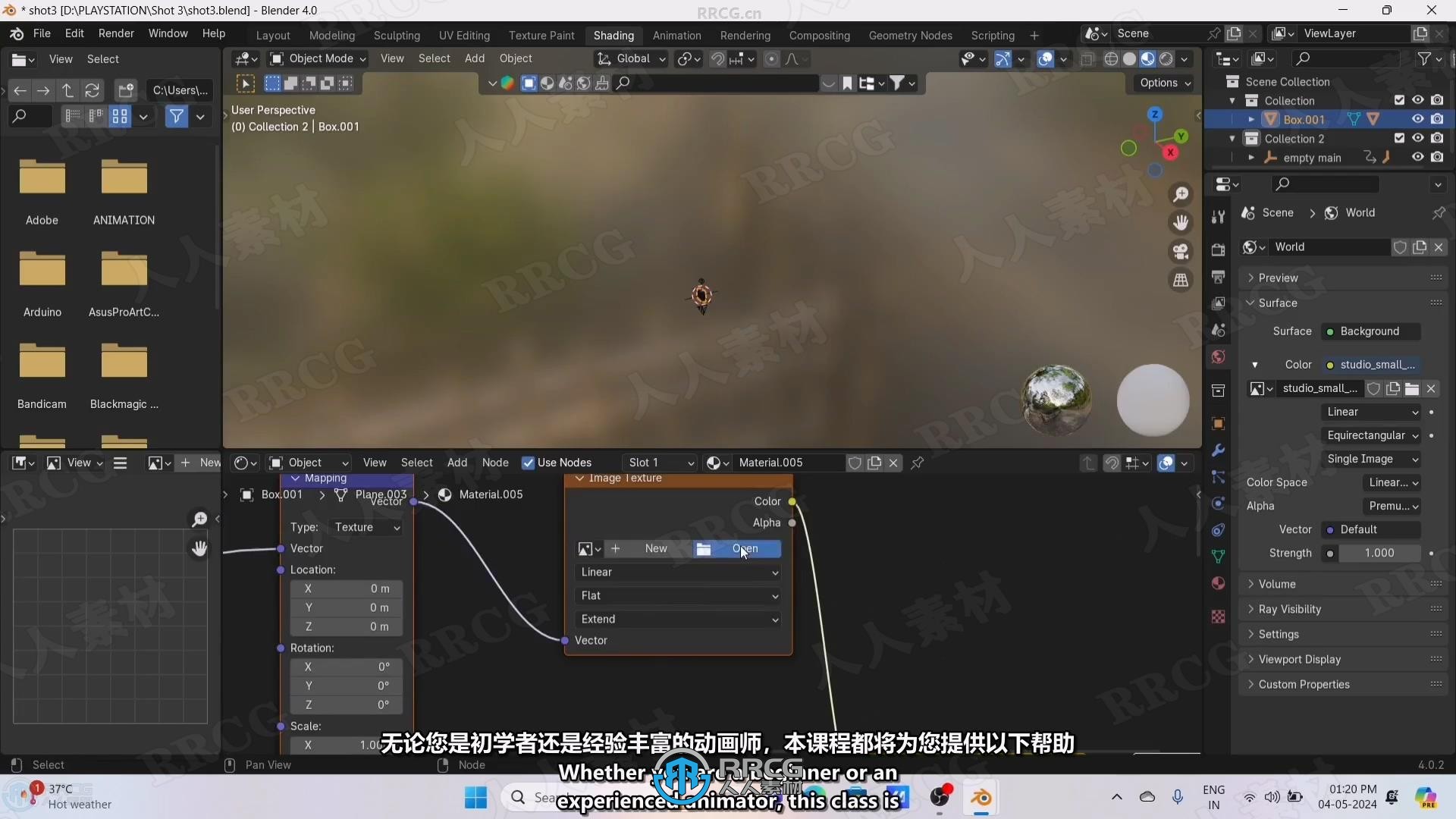
Task: Click Open in the Image Texture node
Action: [x=737, y=549]
